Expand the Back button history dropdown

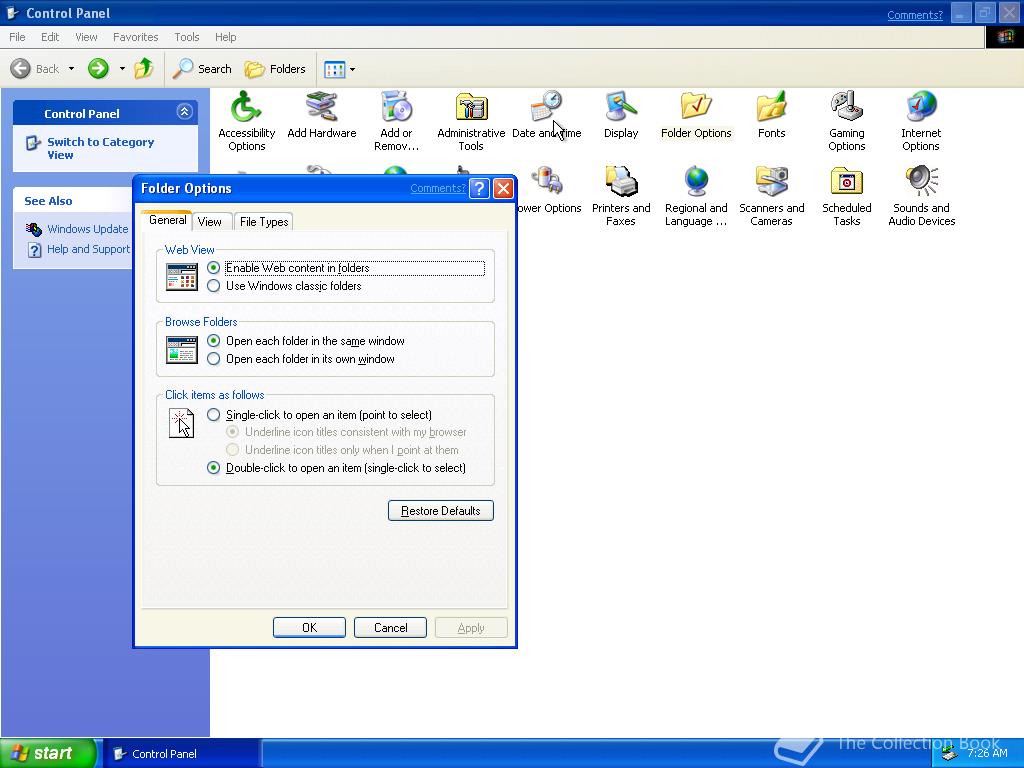click(x=71, y=69)
